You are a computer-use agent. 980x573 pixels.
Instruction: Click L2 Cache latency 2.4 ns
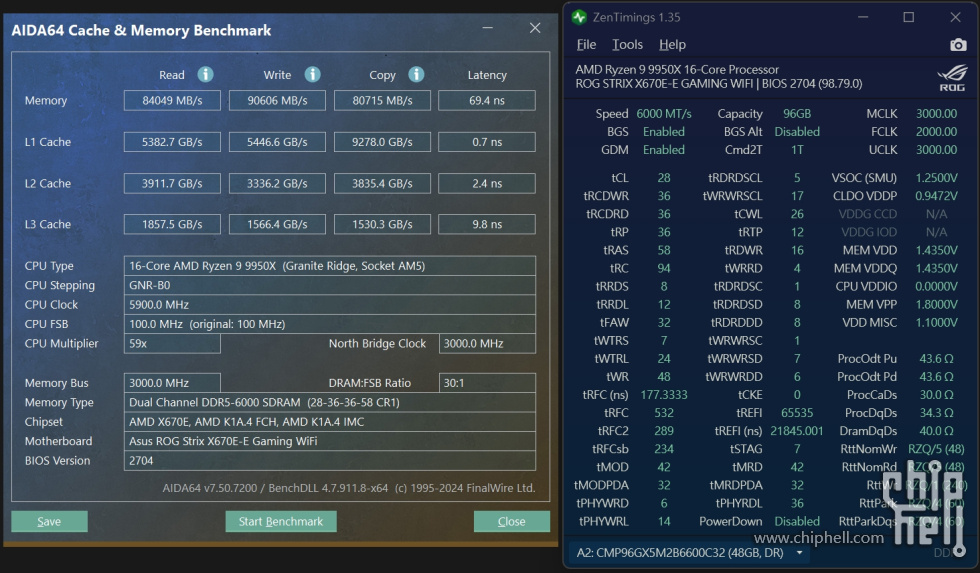[487, 184]
